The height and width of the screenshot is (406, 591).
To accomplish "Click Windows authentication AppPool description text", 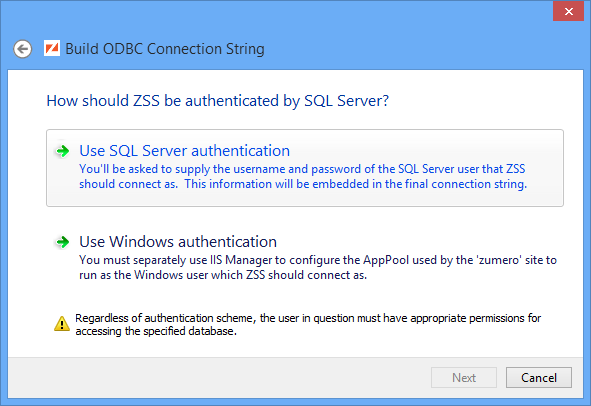I will pos(318,267).
